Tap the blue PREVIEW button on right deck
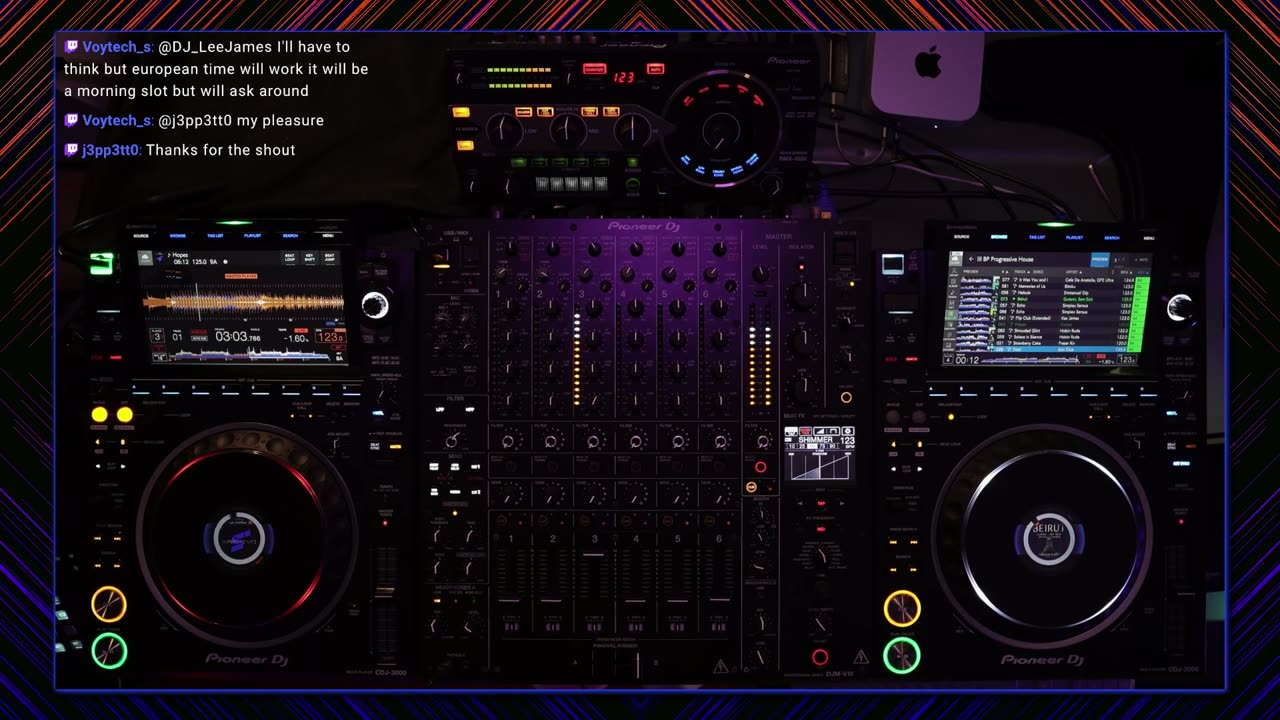The height and width of the screenshot is (720, 1280). coord(1100,260)
